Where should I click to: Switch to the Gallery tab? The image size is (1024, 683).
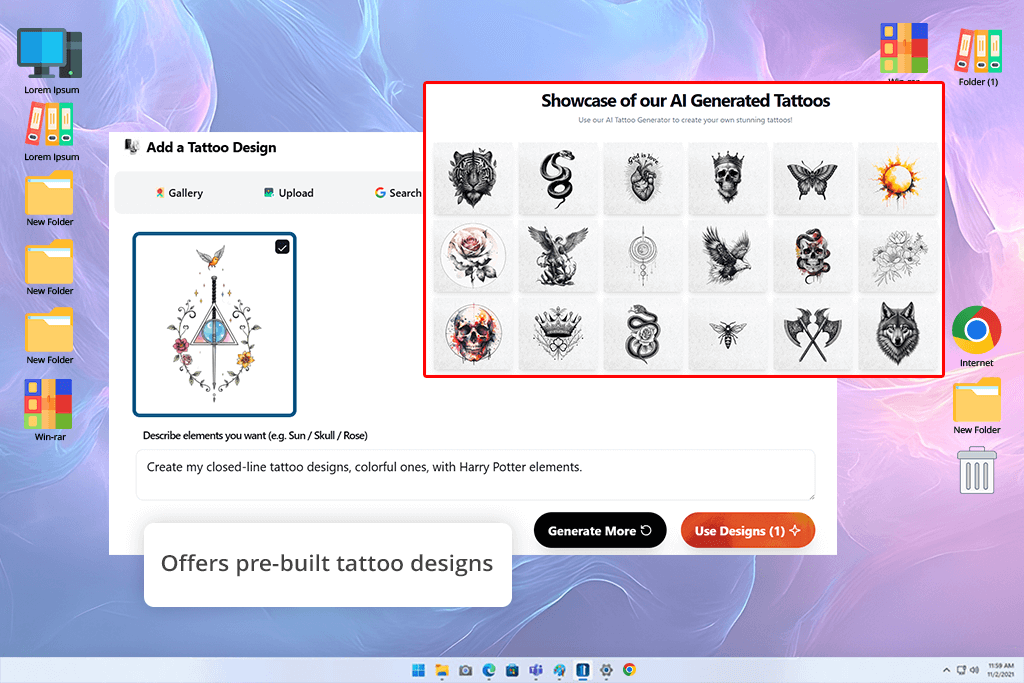coord(179,193)
